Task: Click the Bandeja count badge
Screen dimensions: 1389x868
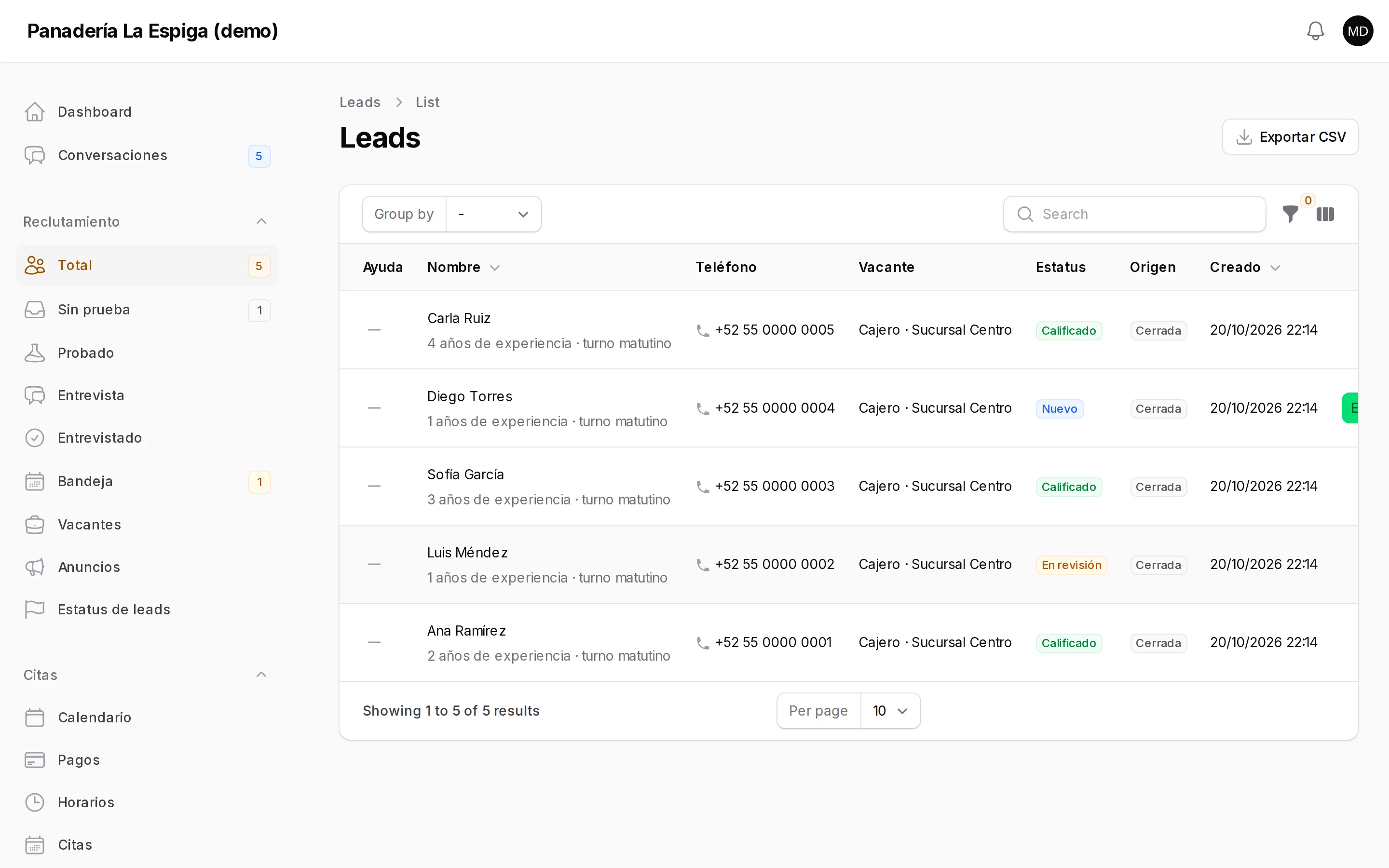Action: point(259,482)
